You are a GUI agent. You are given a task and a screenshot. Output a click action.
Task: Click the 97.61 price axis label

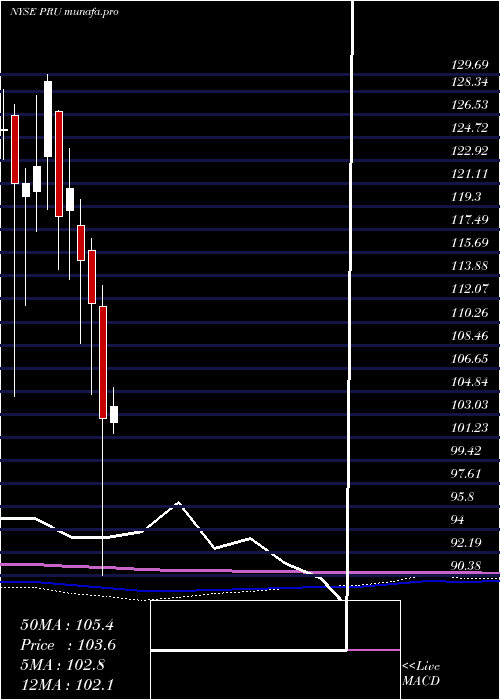point(467,475)
